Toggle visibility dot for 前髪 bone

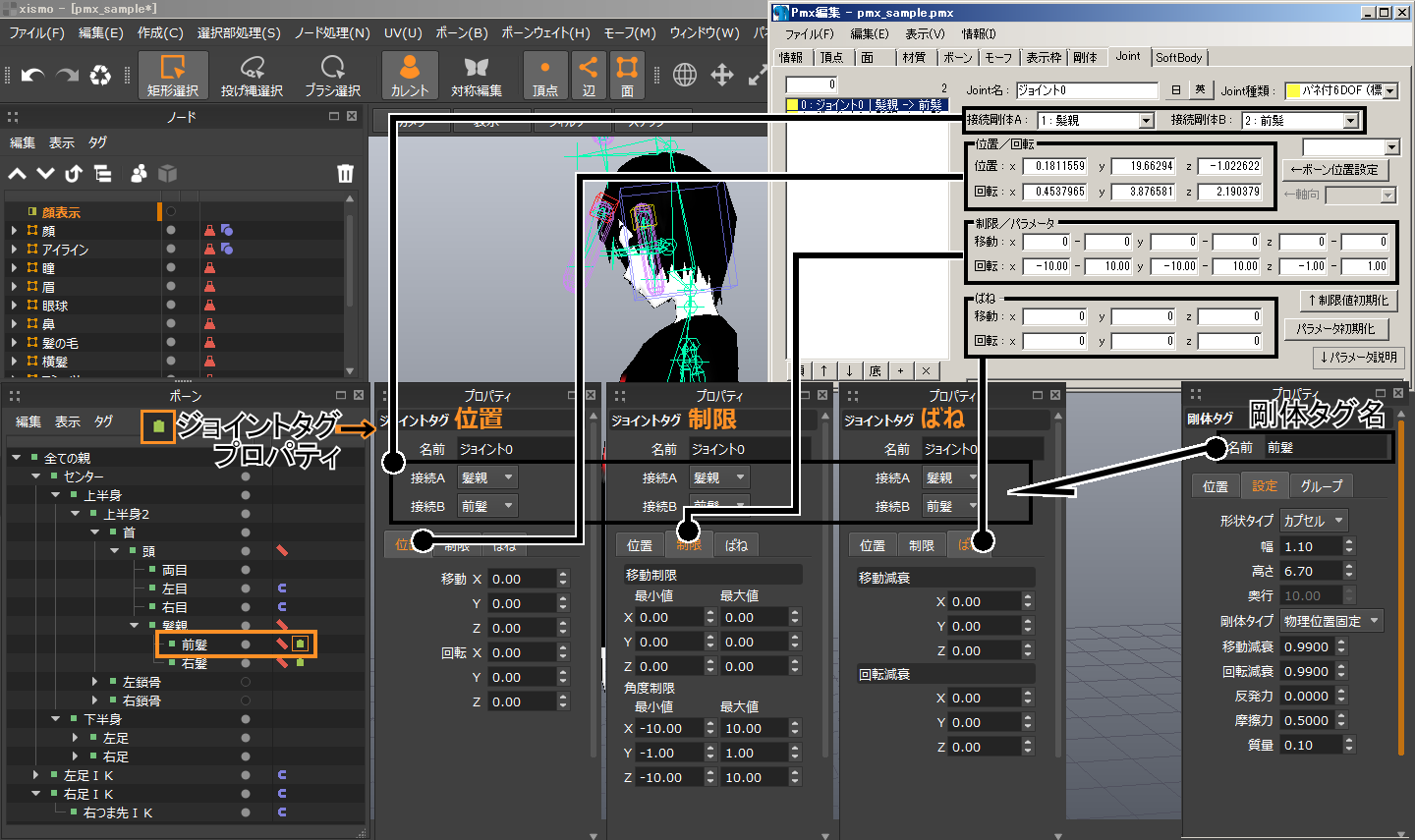(x=246, y=644)
